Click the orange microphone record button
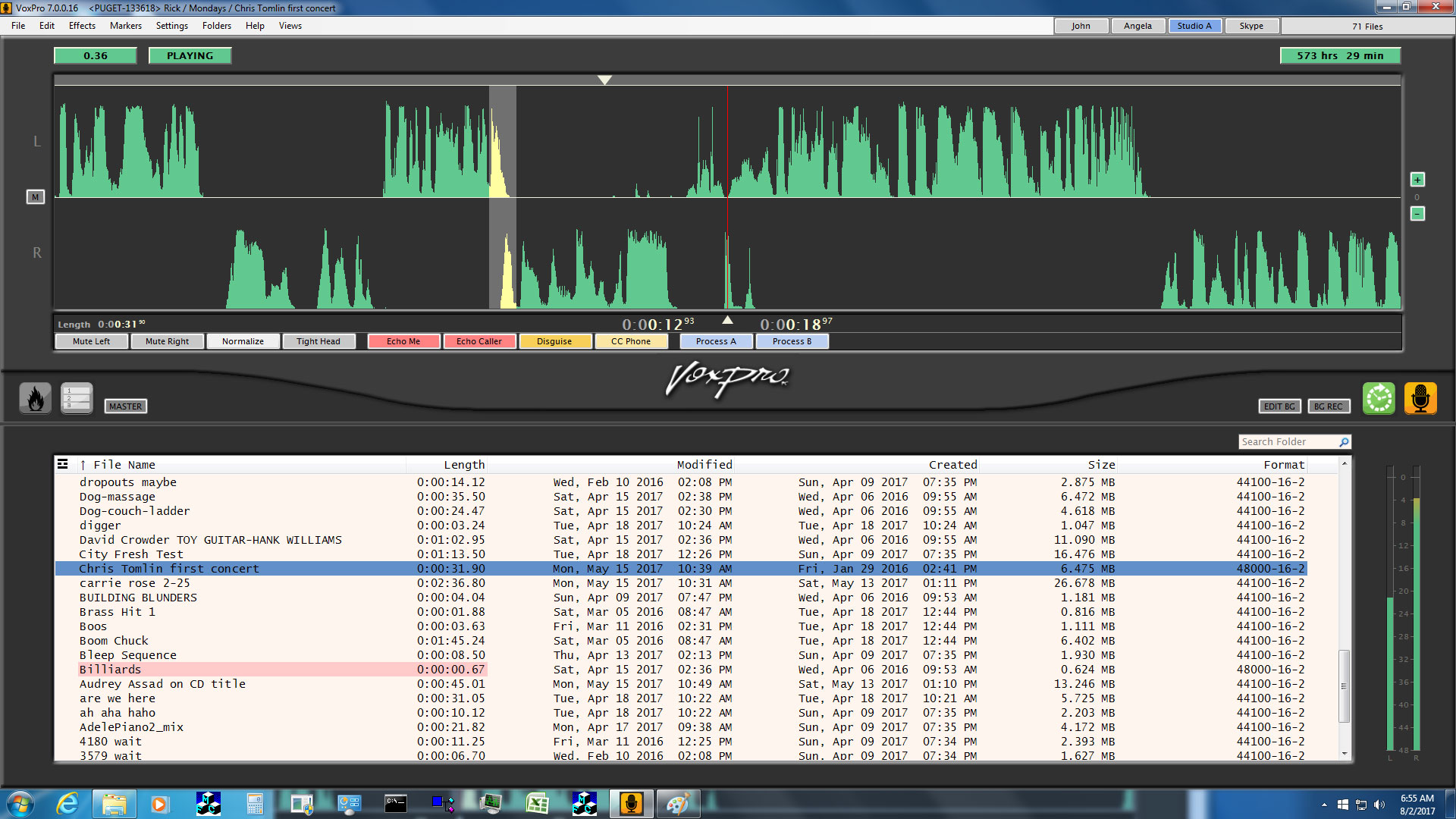The image size is (1456, 819). (1420, 398)
